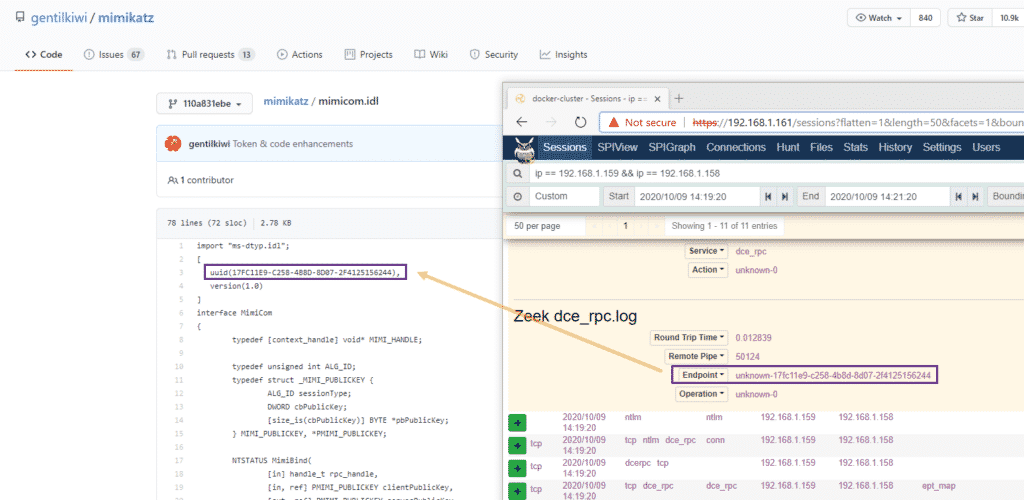Click the clock icon beside Custom
The width and height of the screenshot is (1024, 500).
518,196
